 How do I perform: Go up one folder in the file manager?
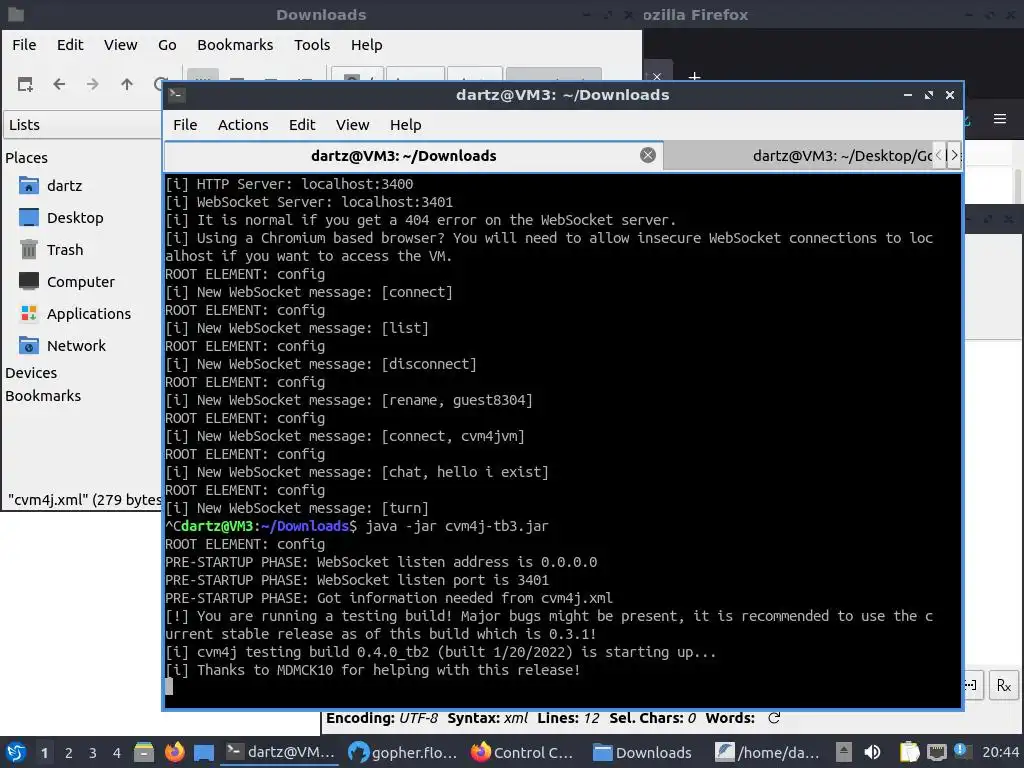(x=127, y=84)
